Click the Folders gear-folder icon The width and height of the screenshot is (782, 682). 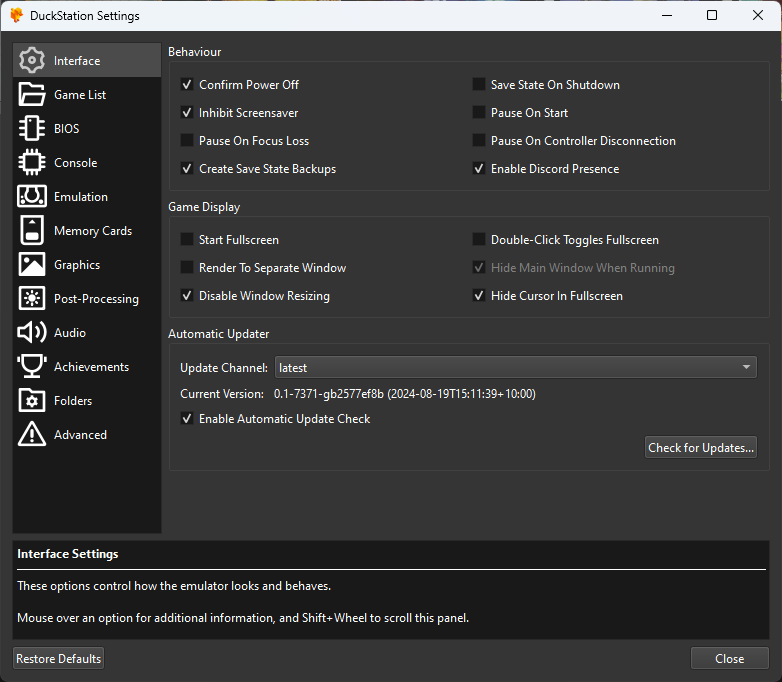pyautogui.click(x=32, y=400)
